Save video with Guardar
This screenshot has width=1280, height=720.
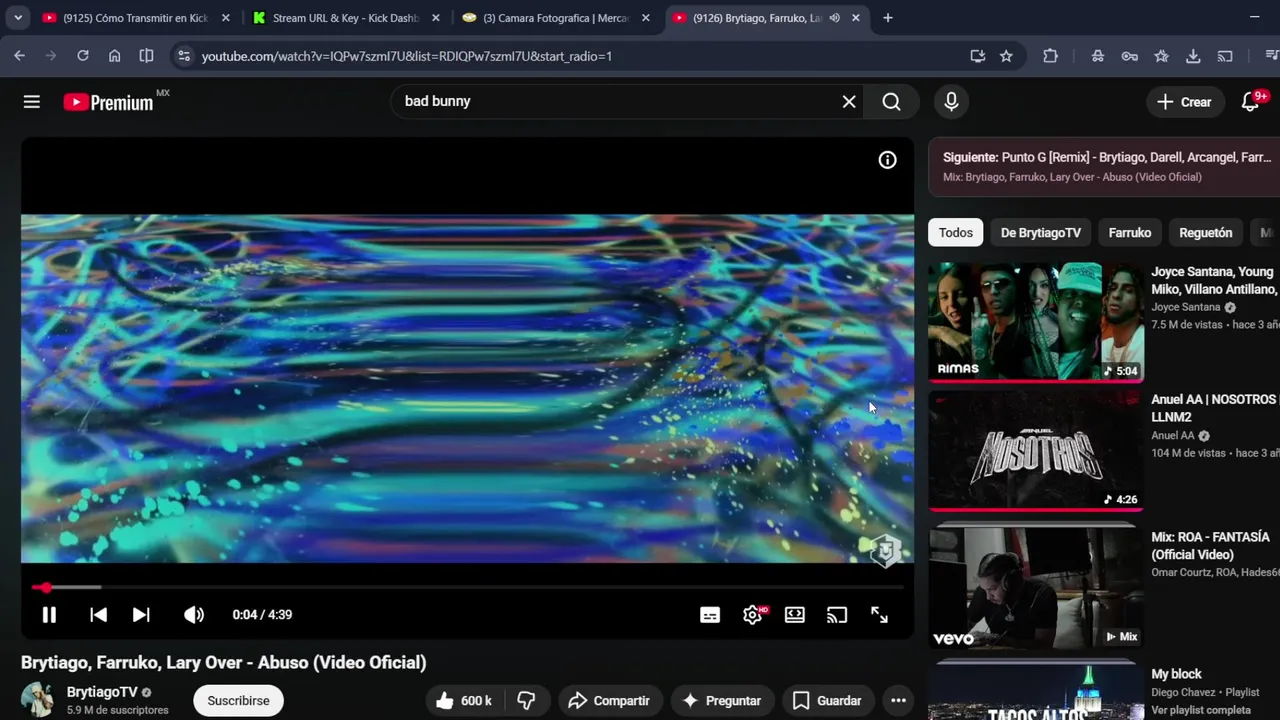pyautogui.click(x=826, y=701)
